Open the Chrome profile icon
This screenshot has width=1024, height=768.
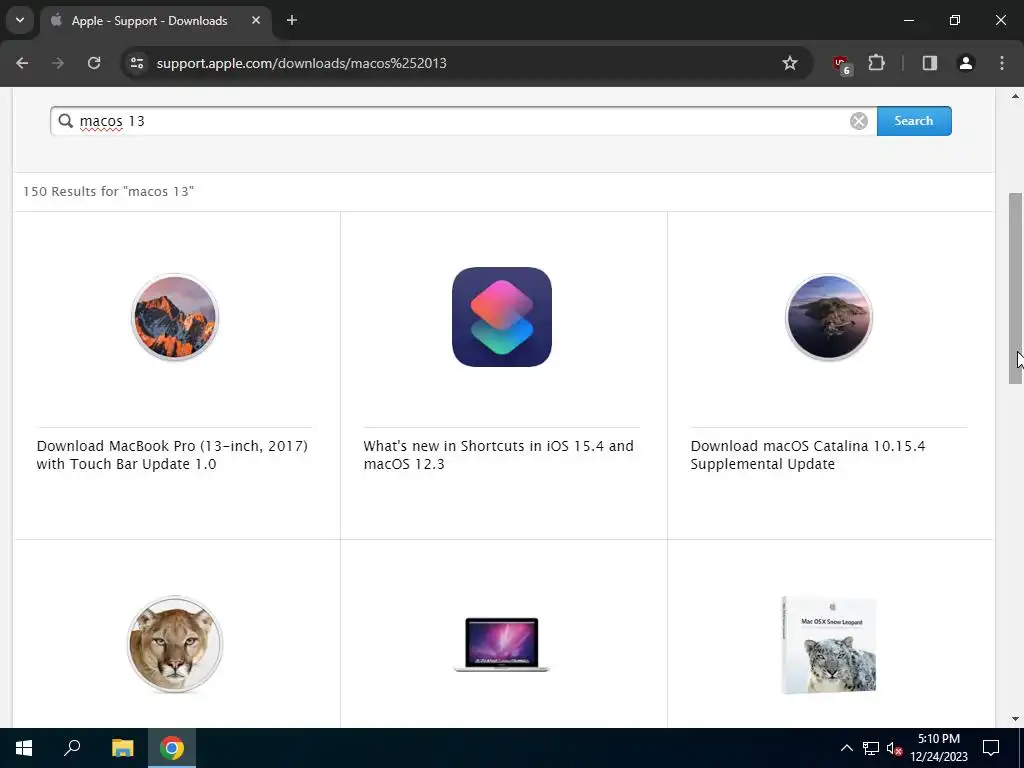click(x=966, y=63)
